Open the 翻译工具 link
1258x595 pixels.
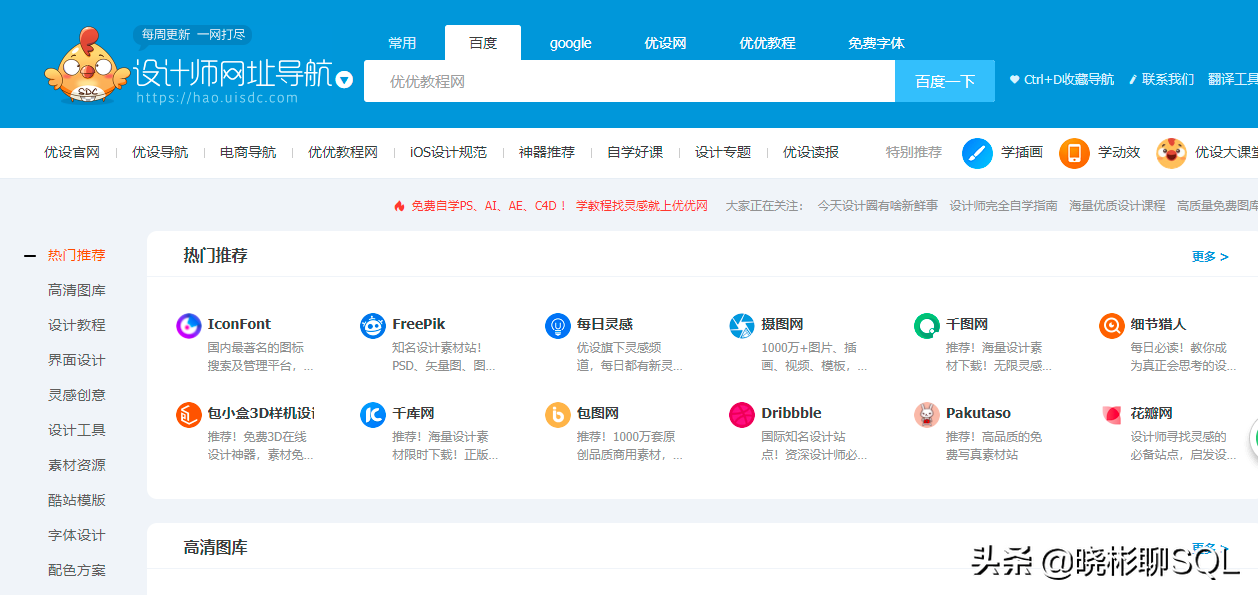tap(1233, 80)
